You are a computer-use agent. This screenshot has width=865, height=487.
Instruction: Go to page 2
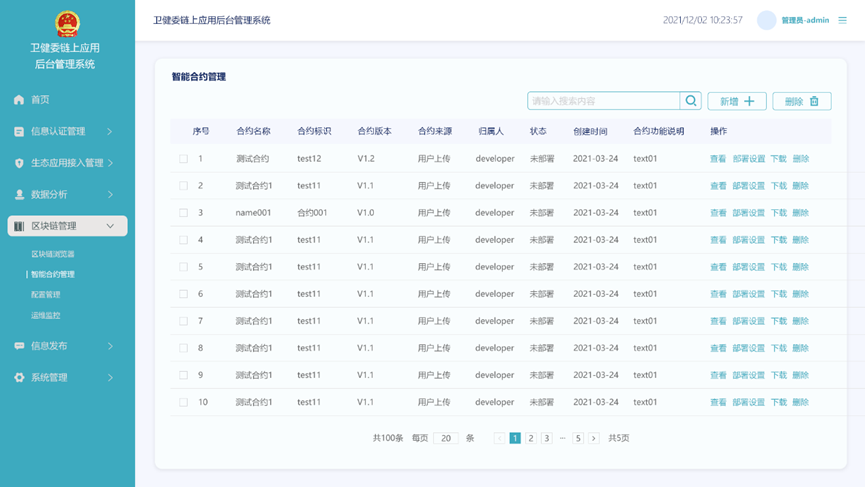coord(531,438)
